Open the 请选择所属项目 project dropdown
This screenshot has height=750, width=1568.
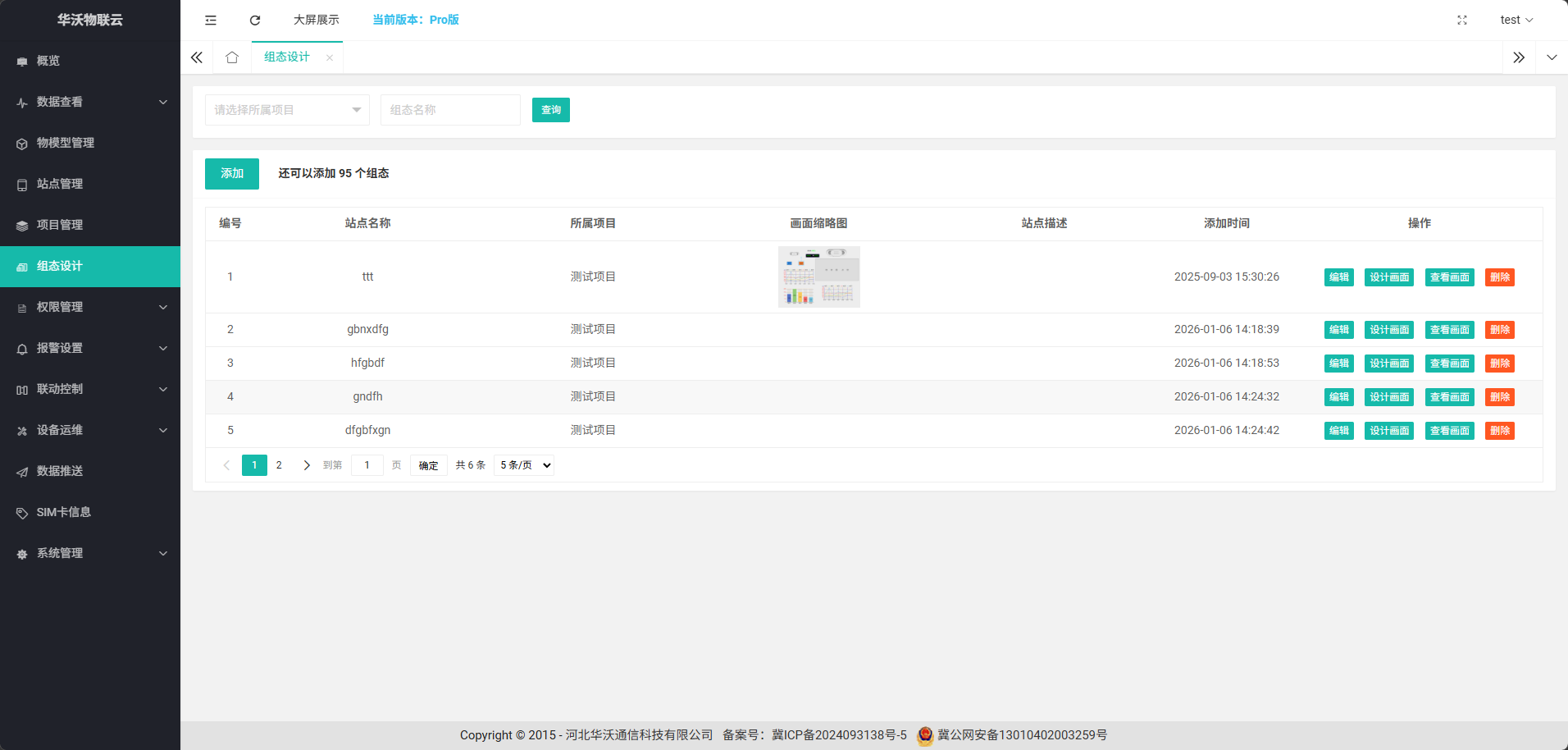coord(286,110)
